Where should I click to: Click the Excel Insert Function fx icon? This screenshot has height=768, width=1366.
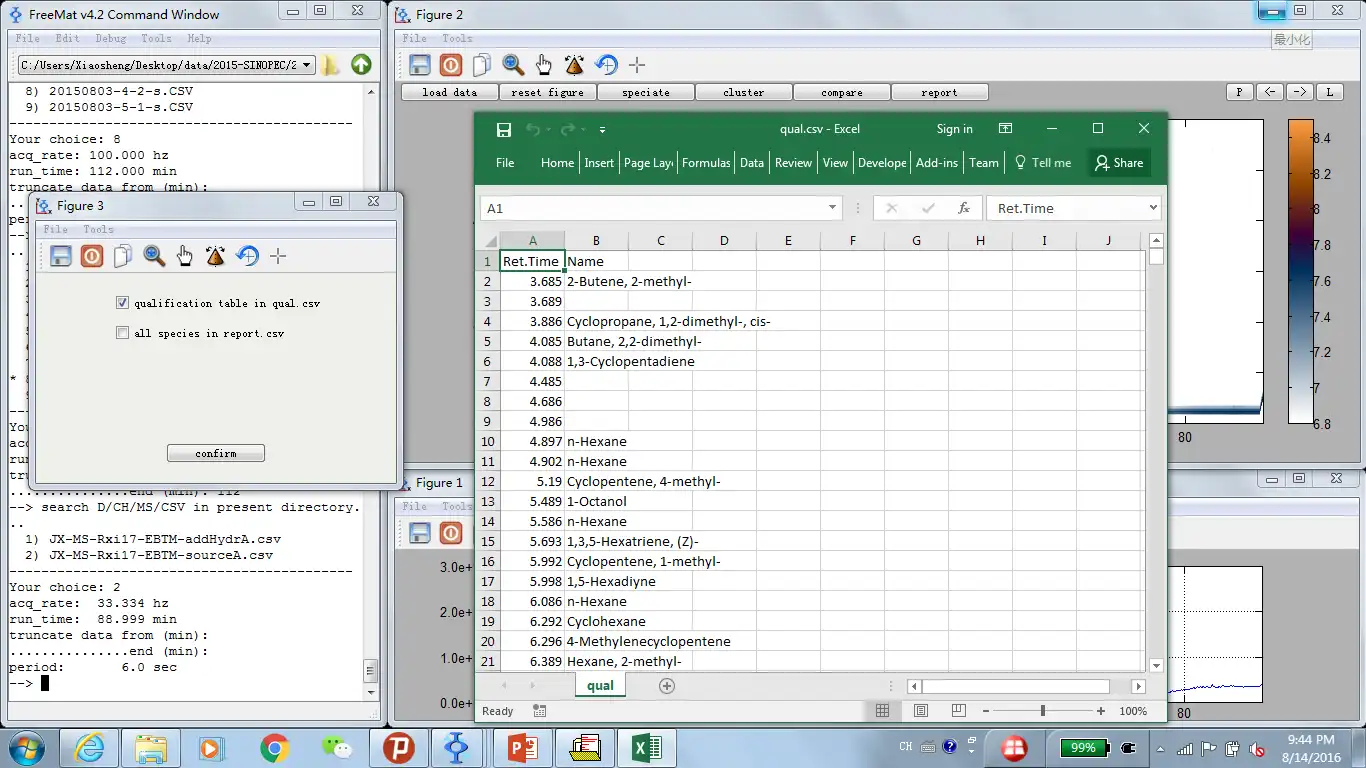[x=964, y=208]
